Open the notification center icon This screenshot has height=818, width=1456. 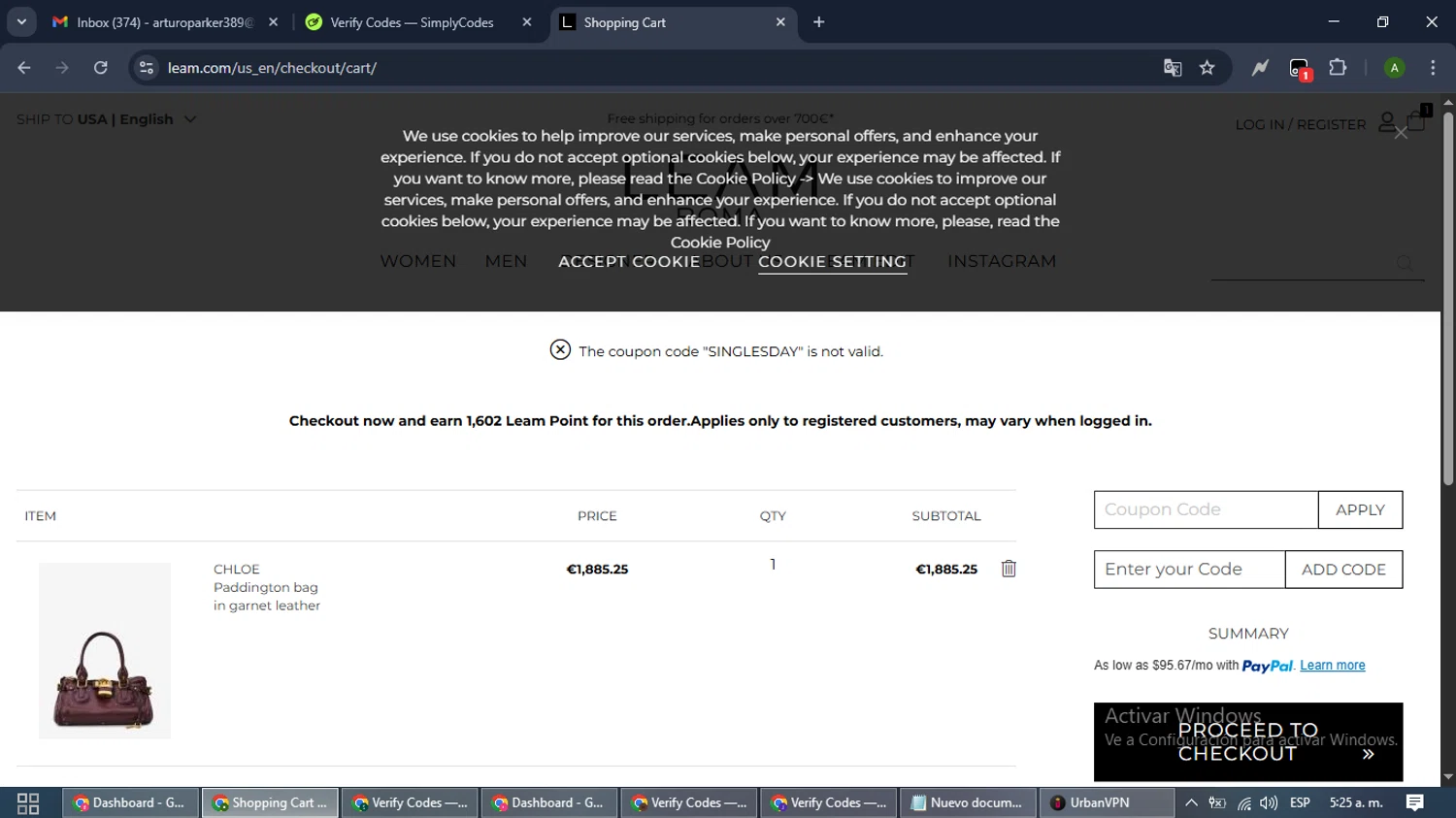[1415, 802]
